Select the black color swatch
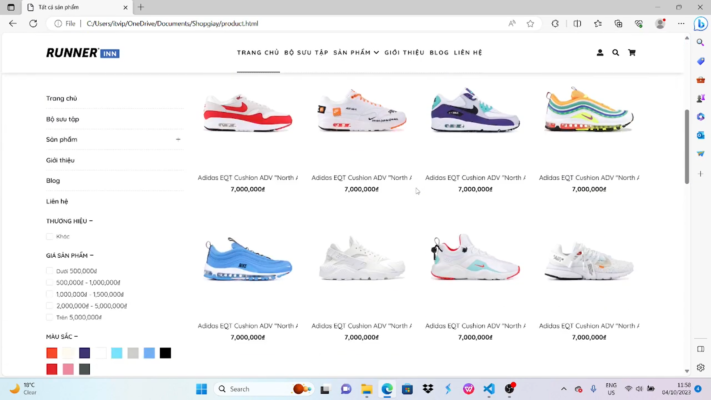 (x=166, y=353)
